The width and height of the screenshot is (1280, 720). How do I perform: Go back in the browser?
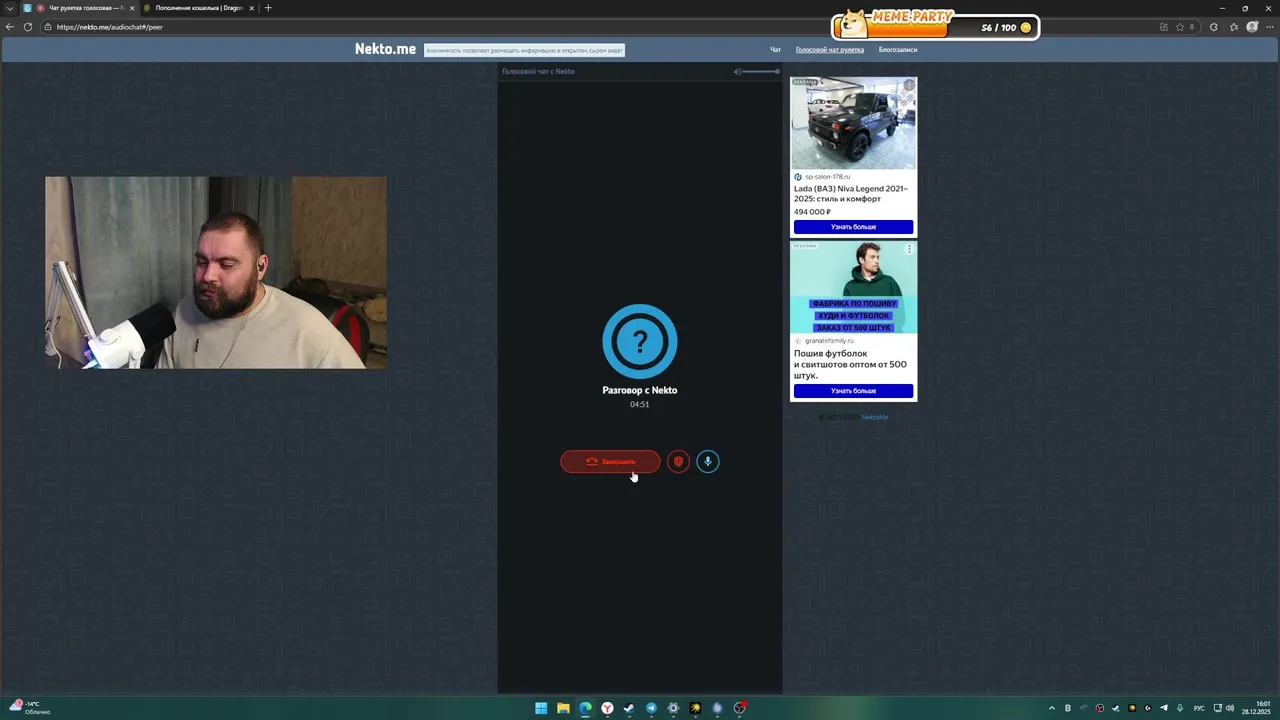pos(10,27)
